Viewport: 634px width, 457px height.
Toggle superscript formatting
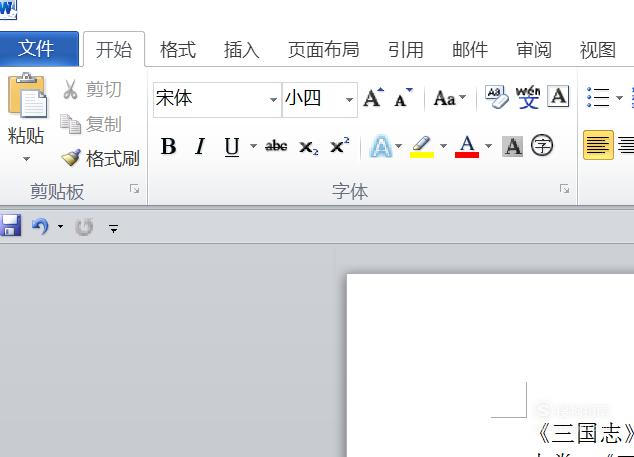(x=339, y=146)
